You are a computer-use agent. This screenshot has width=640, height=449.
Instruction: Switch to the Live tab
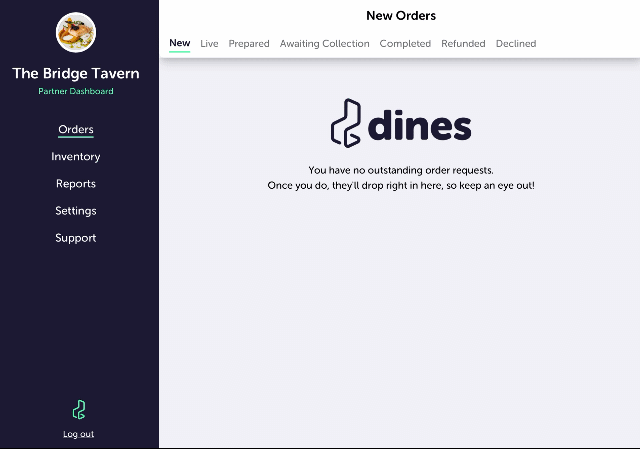(x=209, y=44)
